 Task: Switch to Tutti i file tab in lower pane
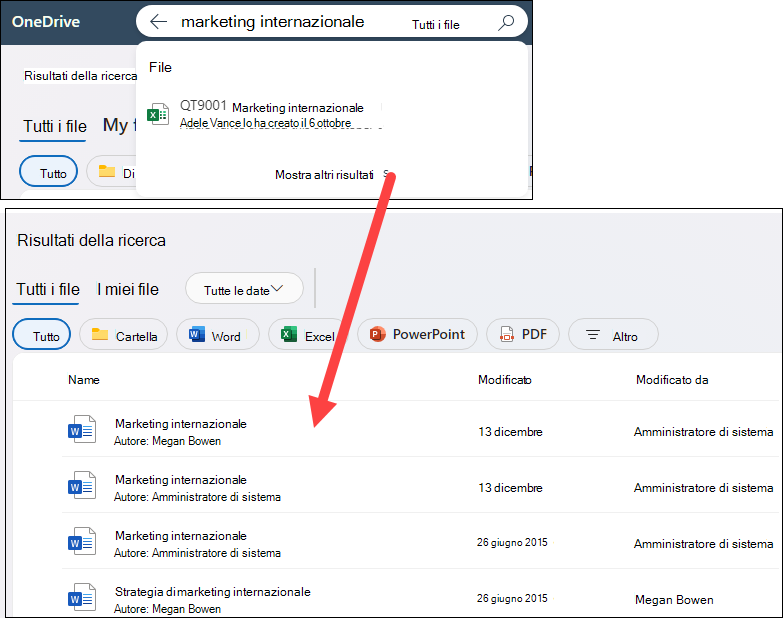(x=47, y=290)
